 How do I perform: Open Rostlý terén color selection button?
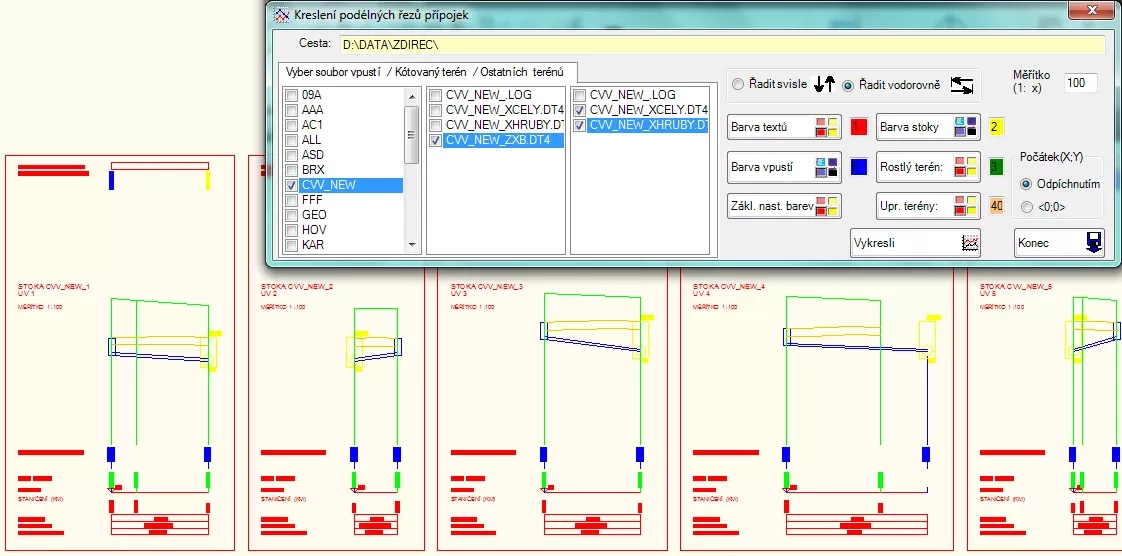click(x=928, y=167)
